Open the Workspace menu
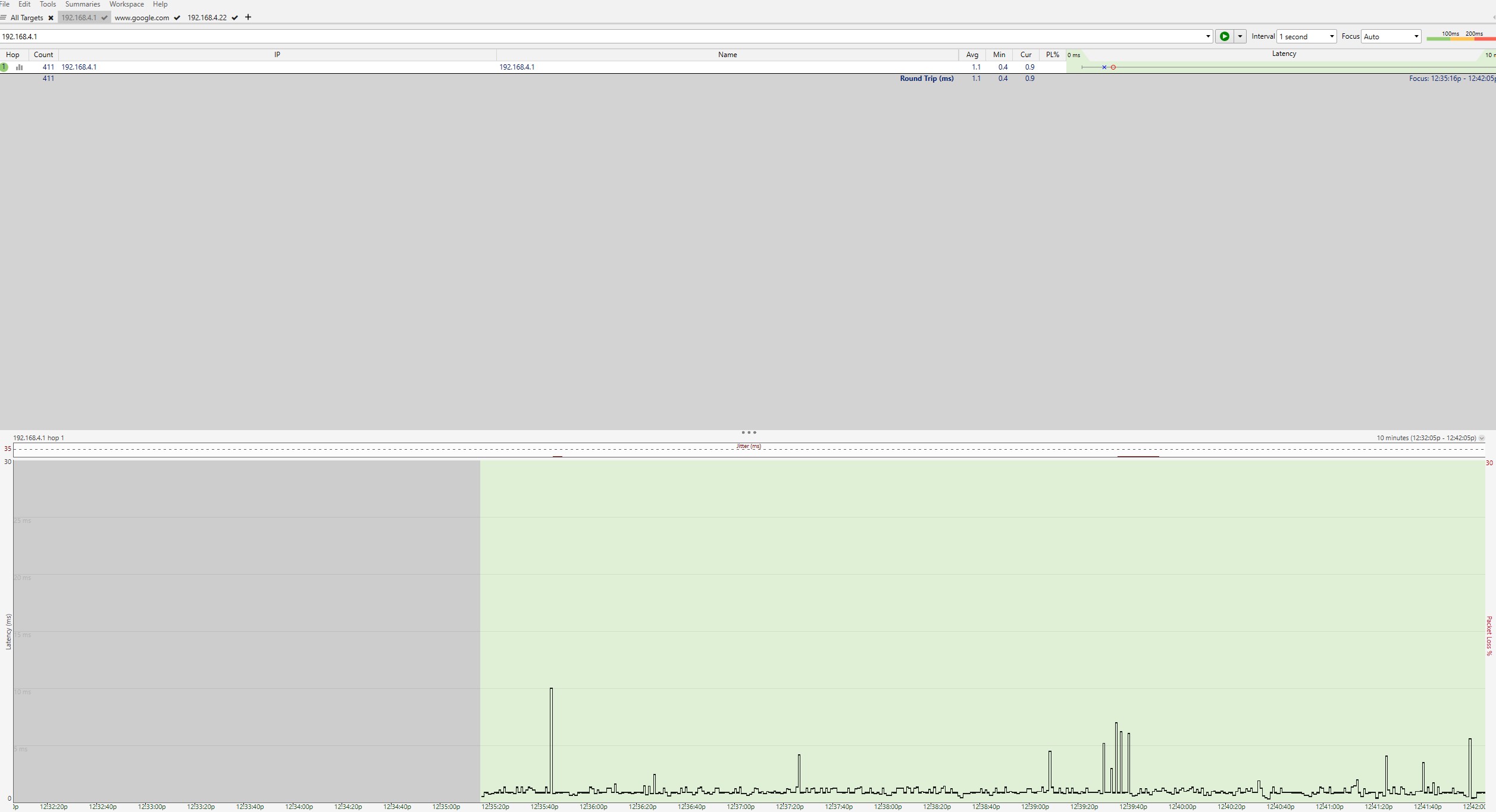This screenshot has width=1496, height=812. coord(126,4)
